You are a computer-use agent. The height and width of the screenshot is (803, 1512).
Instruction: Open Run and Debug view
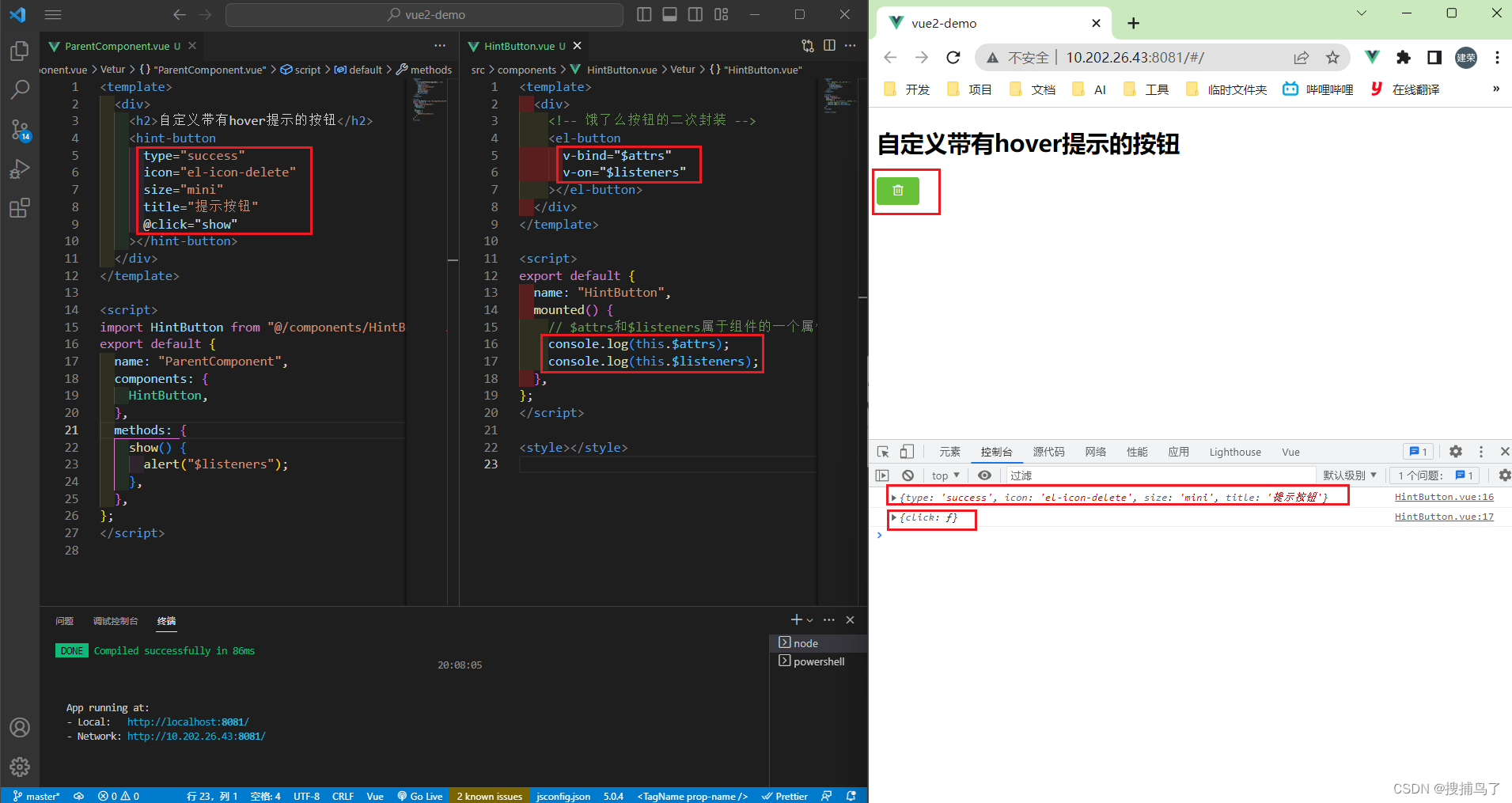tap(20, 169)
